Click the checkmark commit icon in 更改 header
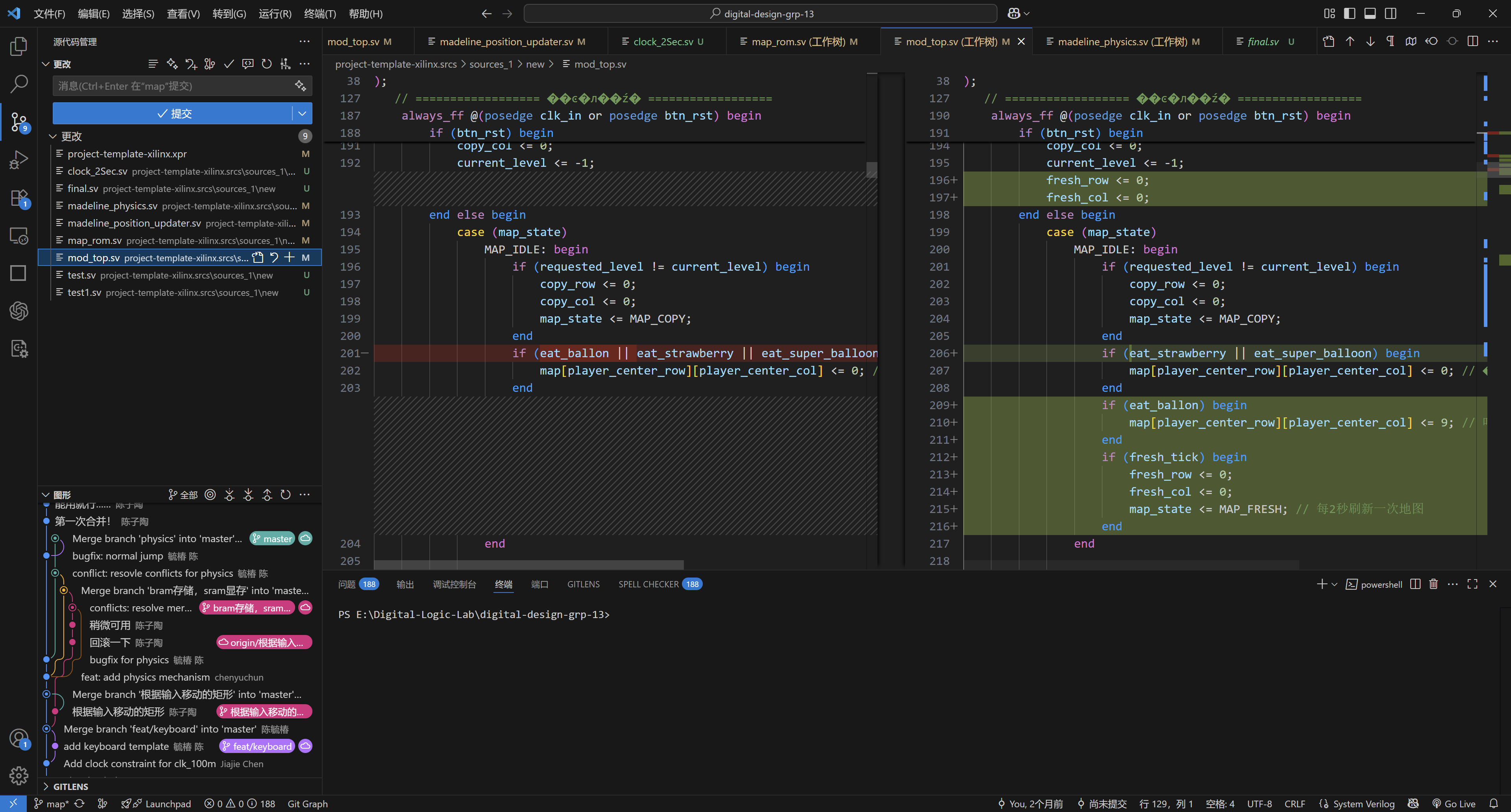 [229, 64]
